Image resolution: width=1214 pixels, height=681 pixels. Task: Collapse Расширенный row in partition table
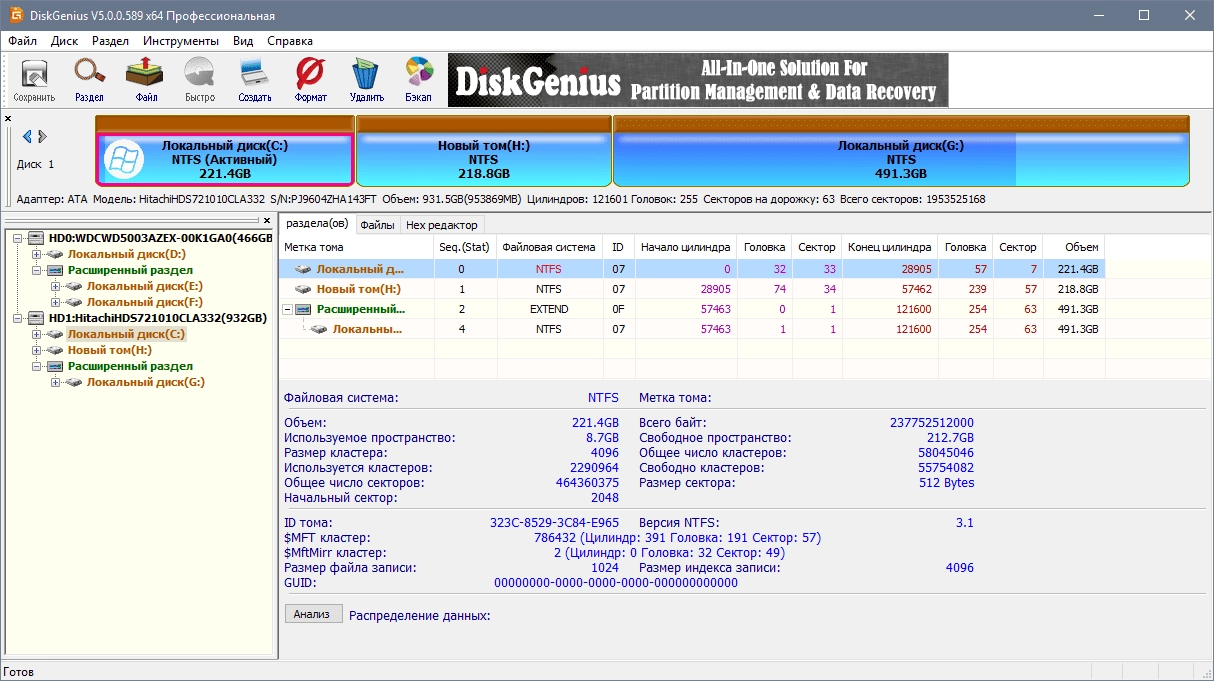(x=288, y=309)
